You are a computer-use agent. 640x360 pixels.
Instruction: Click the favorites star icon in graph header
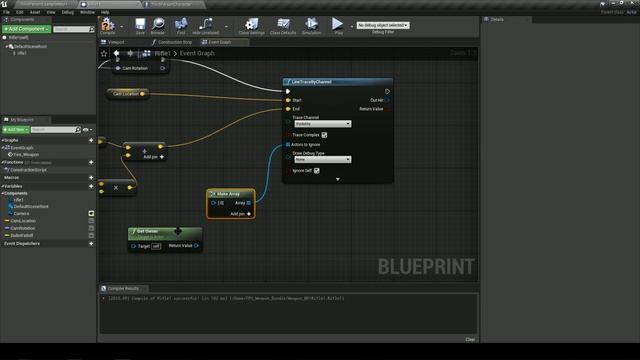pos(104,53)
